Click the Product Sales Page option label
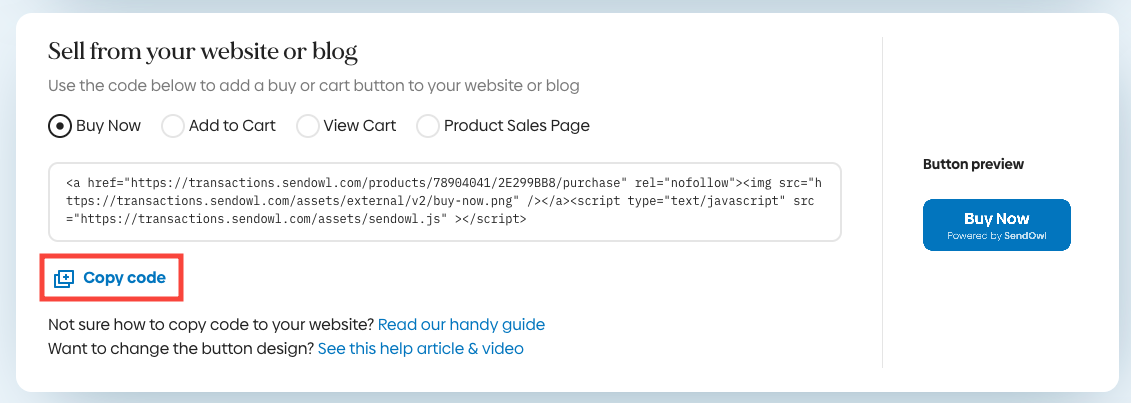 516,126
